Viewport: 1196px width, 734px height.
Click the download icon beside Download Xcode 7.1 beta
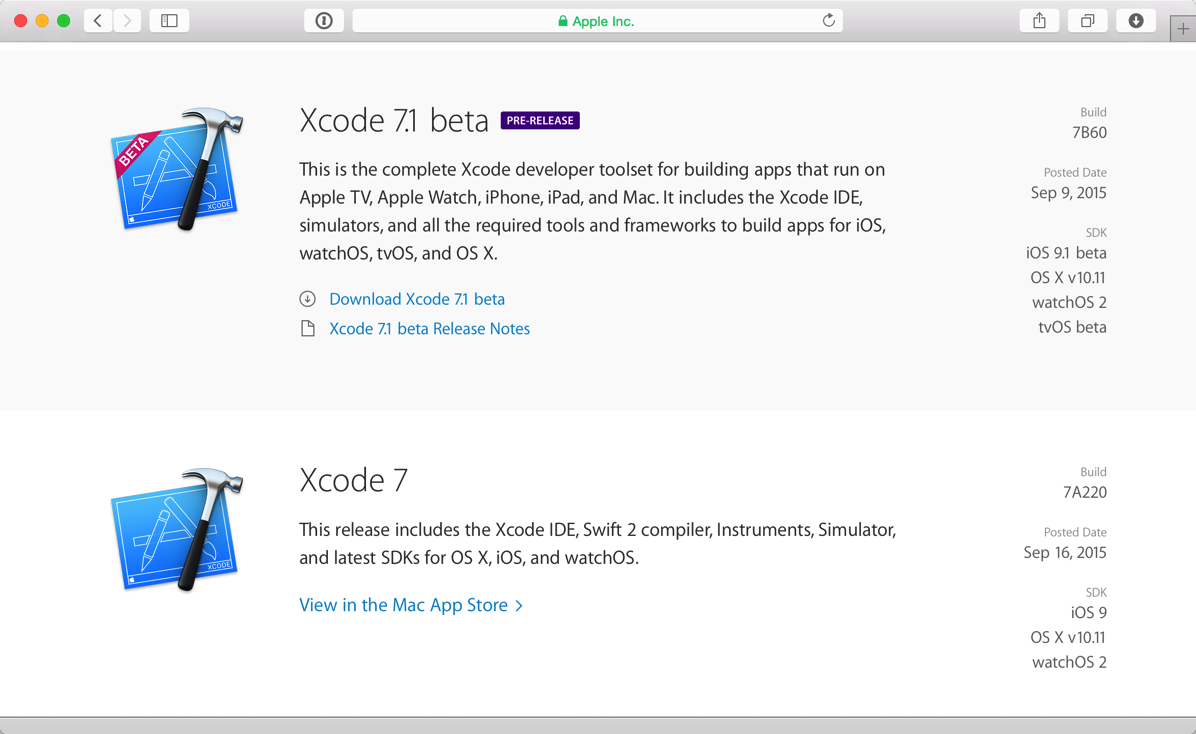pos(308,298)
